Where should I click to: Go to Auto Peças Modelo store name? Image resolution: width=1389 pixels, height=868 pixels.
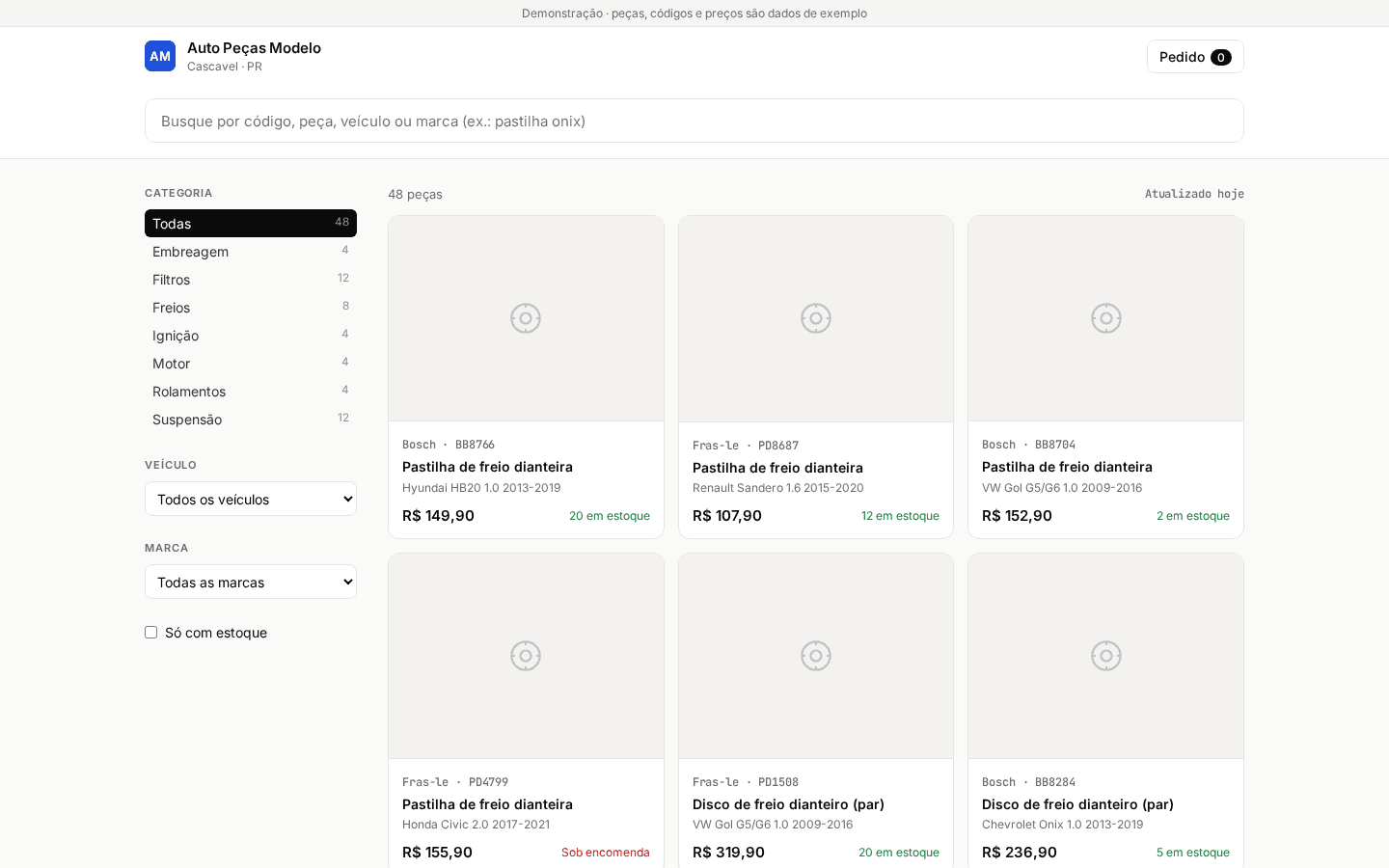coord(254,48)
